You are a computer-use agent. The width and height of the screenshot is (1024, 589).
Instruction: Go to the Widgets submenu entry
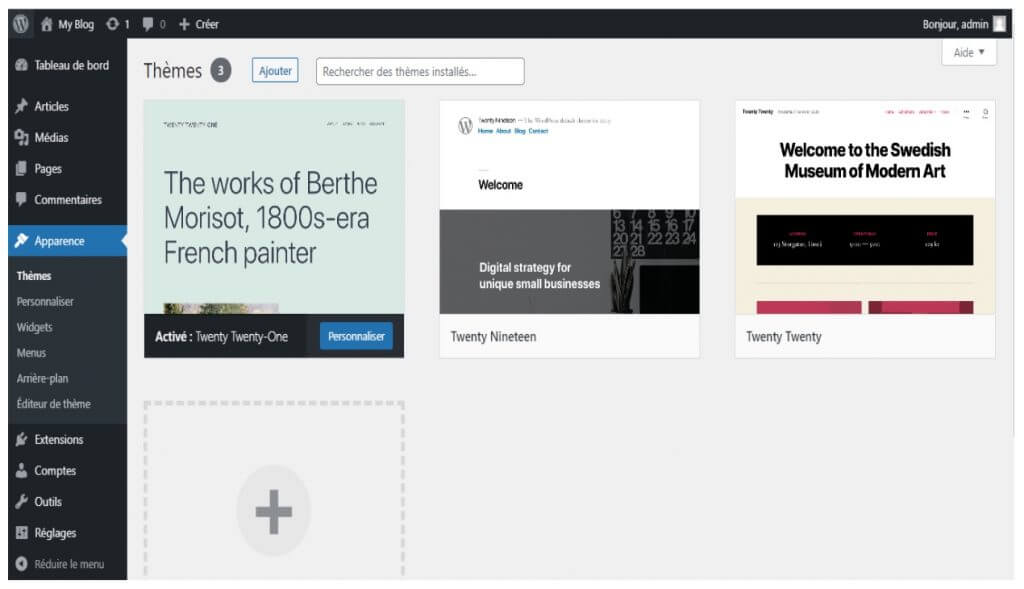35,327
